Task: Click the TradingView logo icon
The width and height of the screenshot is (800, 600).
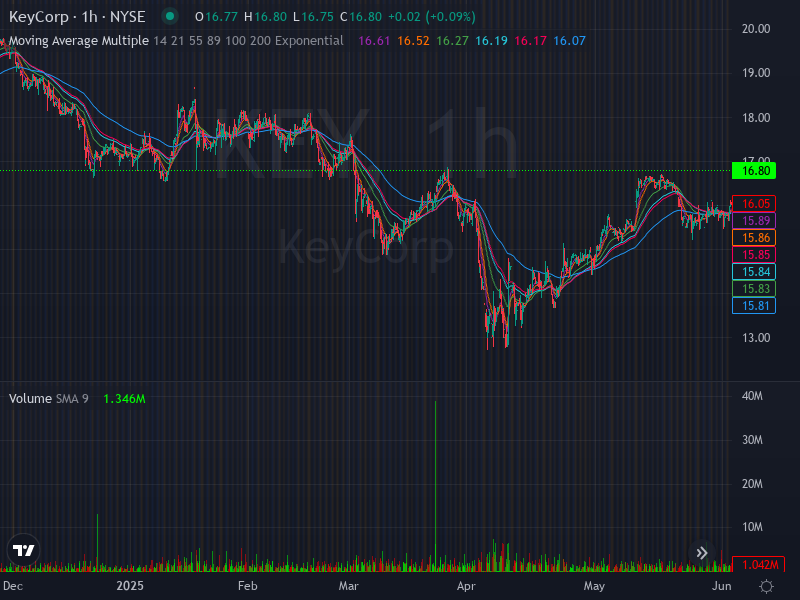Action: click(x=23, y=550)
